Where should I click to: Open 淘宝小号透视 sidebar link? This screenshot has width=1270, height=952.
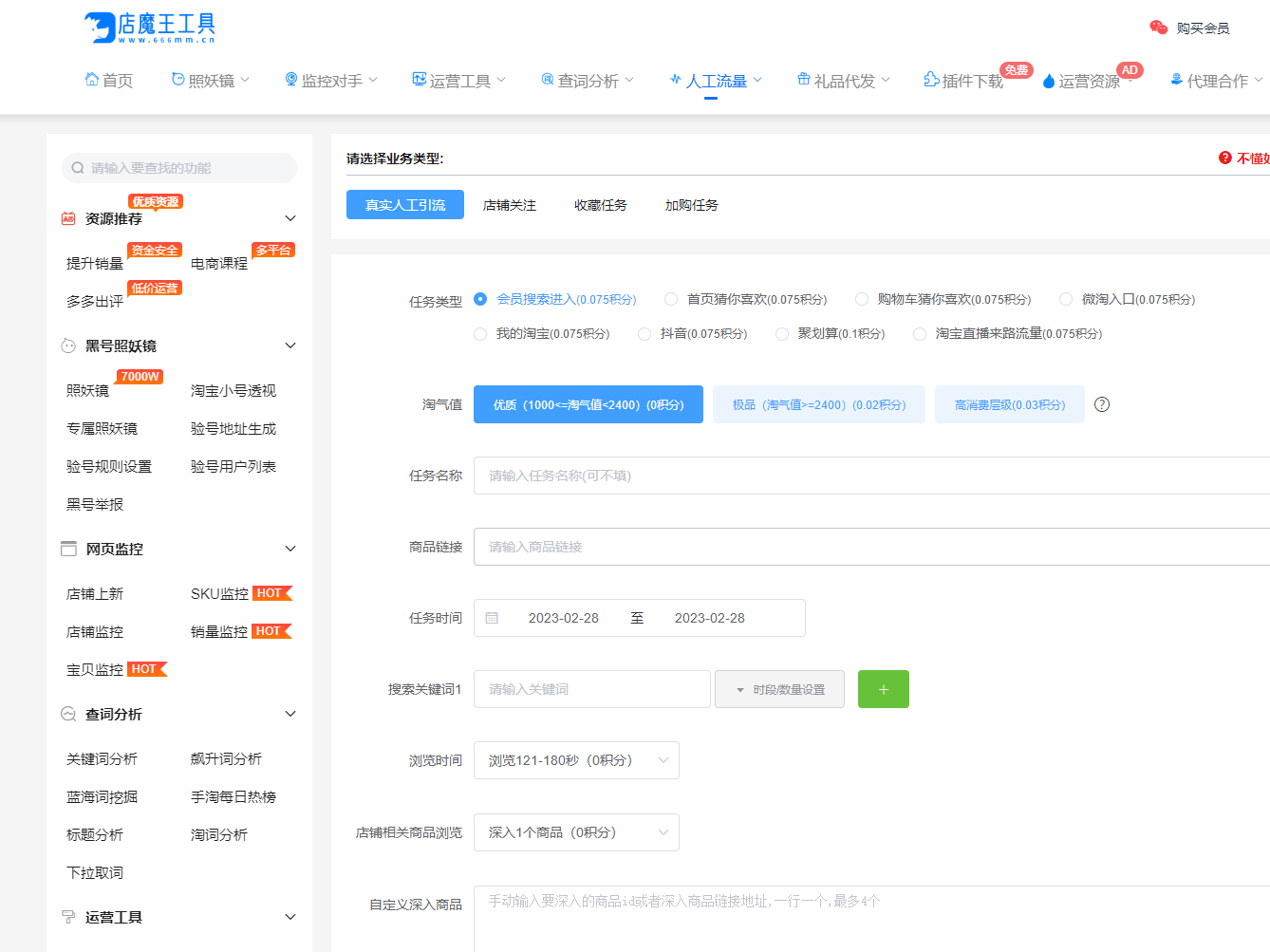(233, 390)
